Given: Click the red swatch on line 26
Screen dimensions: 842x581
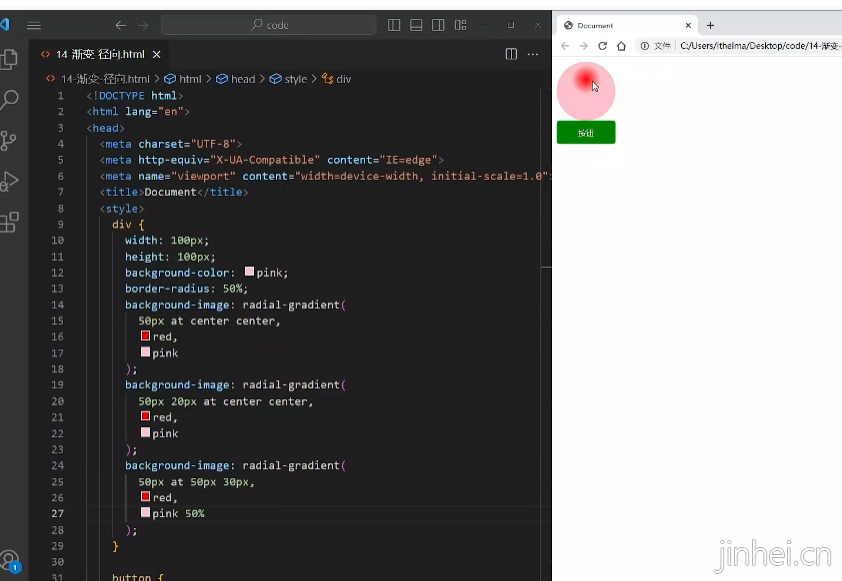Looking at the screenshot, I should (x=145, y=496).
